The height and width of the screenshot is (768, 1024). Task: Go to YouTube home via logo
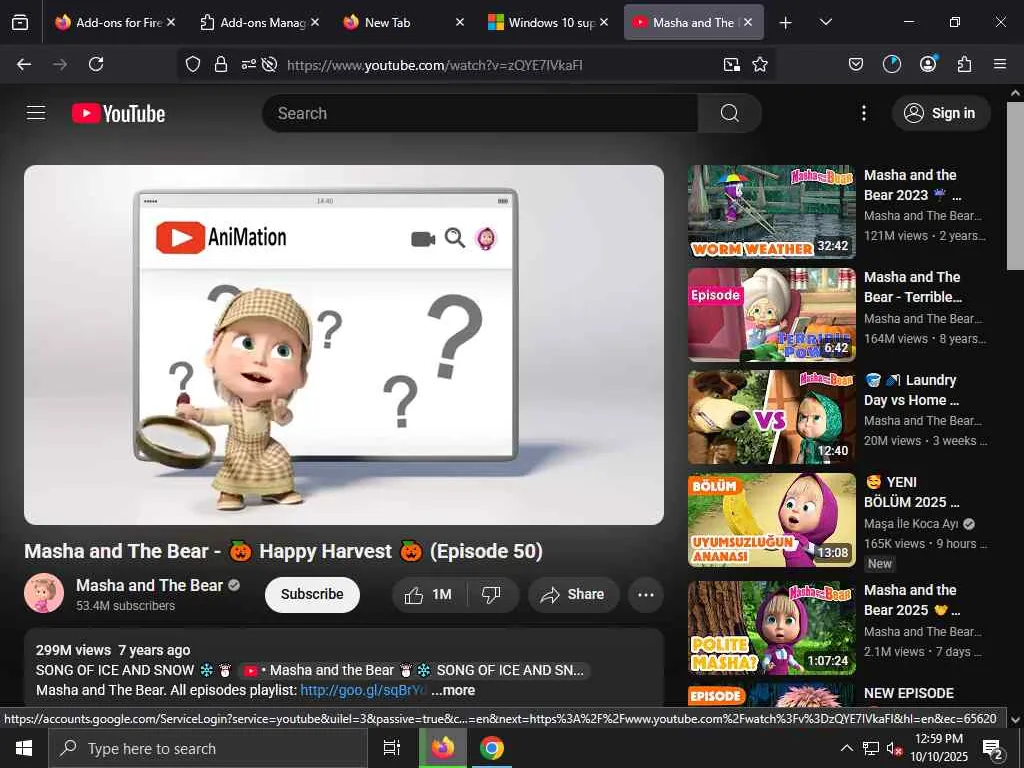[x=118, y=114]
